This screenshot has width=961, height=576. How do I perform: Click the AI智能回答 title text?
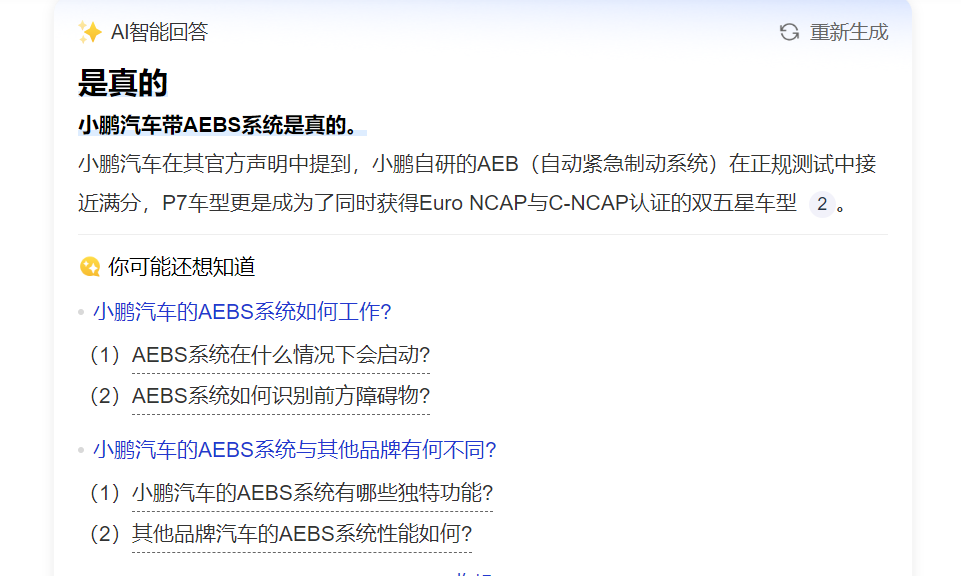coord(159,32)
